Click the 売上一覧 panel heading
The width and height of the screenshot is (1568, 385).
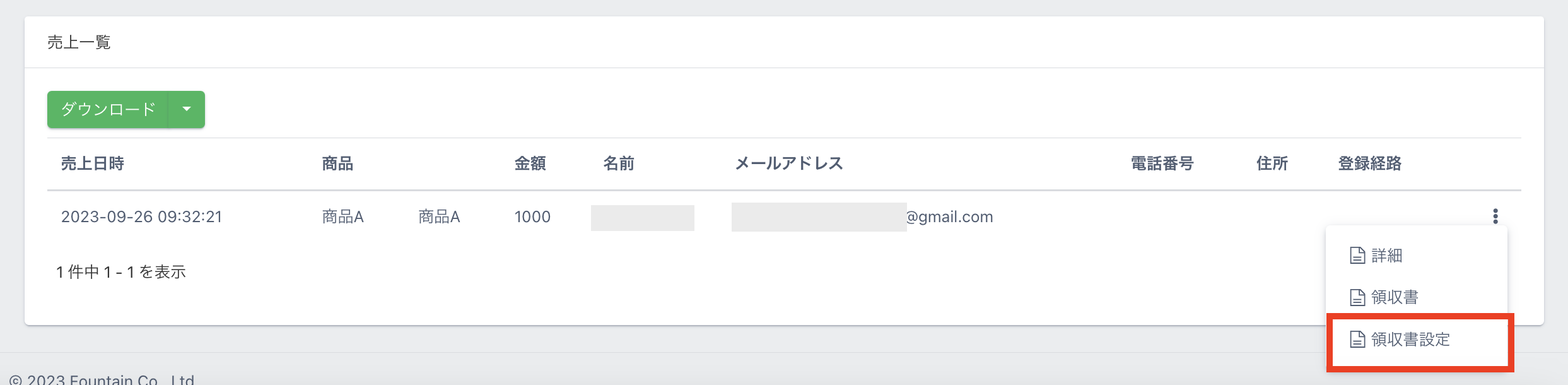pyautogui.click(x=79, y=42)
